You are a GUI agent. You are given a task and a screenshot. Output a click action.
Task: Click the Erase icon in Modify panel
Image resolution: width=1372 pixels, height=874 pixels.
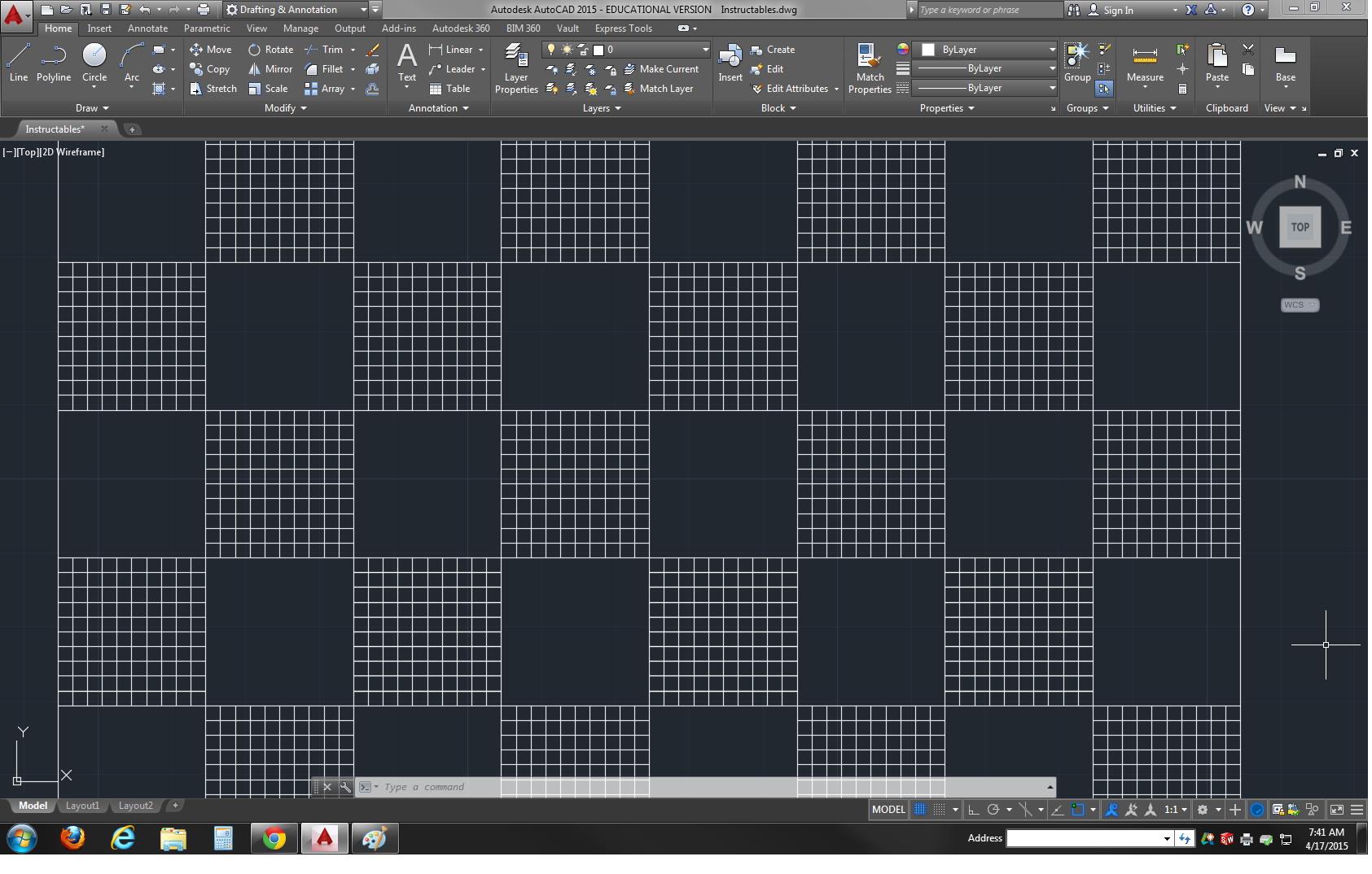[x=373, y=50]
